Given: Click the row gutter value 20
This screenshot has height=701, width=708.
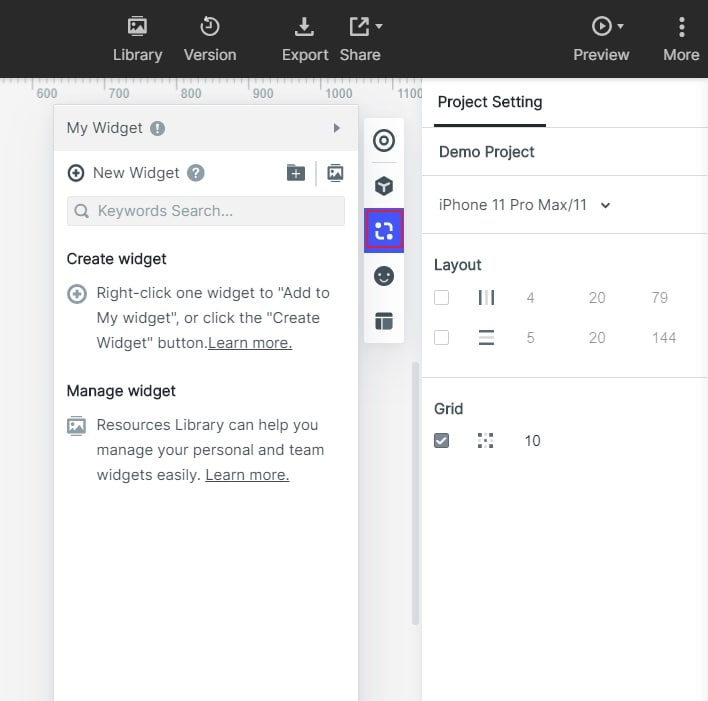Looking at the screenshot, I should click(x=596, y=337).
